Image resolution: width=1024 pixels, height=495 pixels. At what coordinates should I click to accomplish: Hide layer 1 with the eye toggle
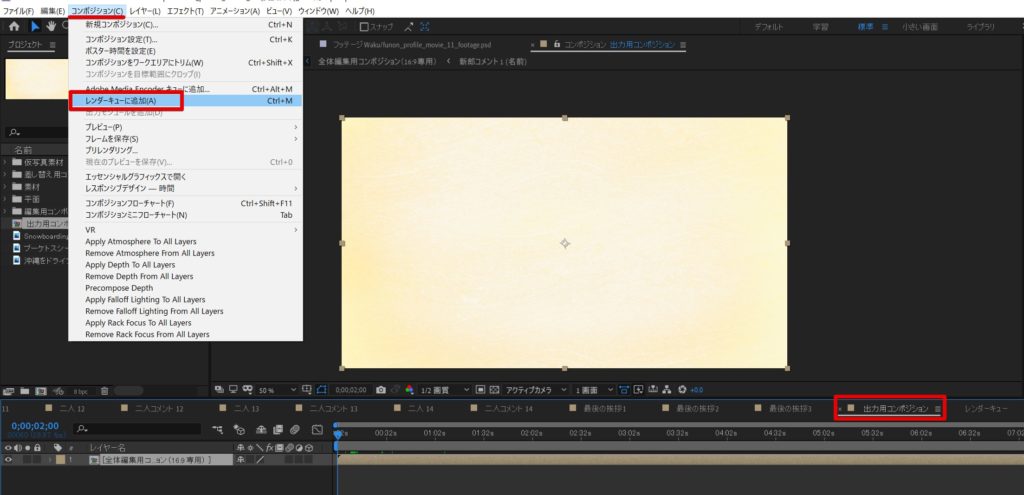[9, 460]
